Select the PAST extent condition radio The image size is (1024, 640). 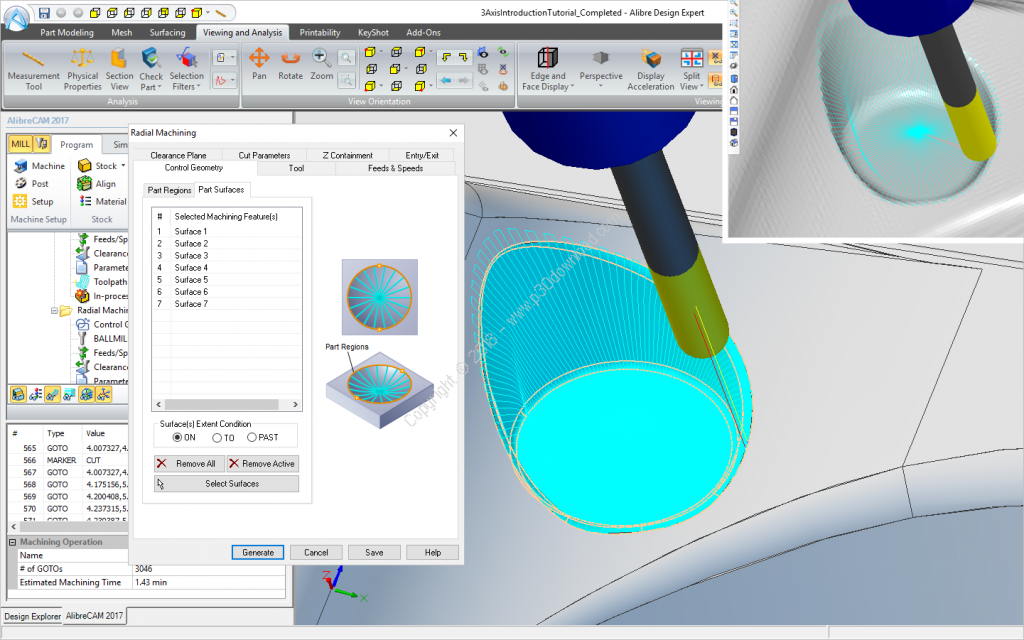click(251, 438)
